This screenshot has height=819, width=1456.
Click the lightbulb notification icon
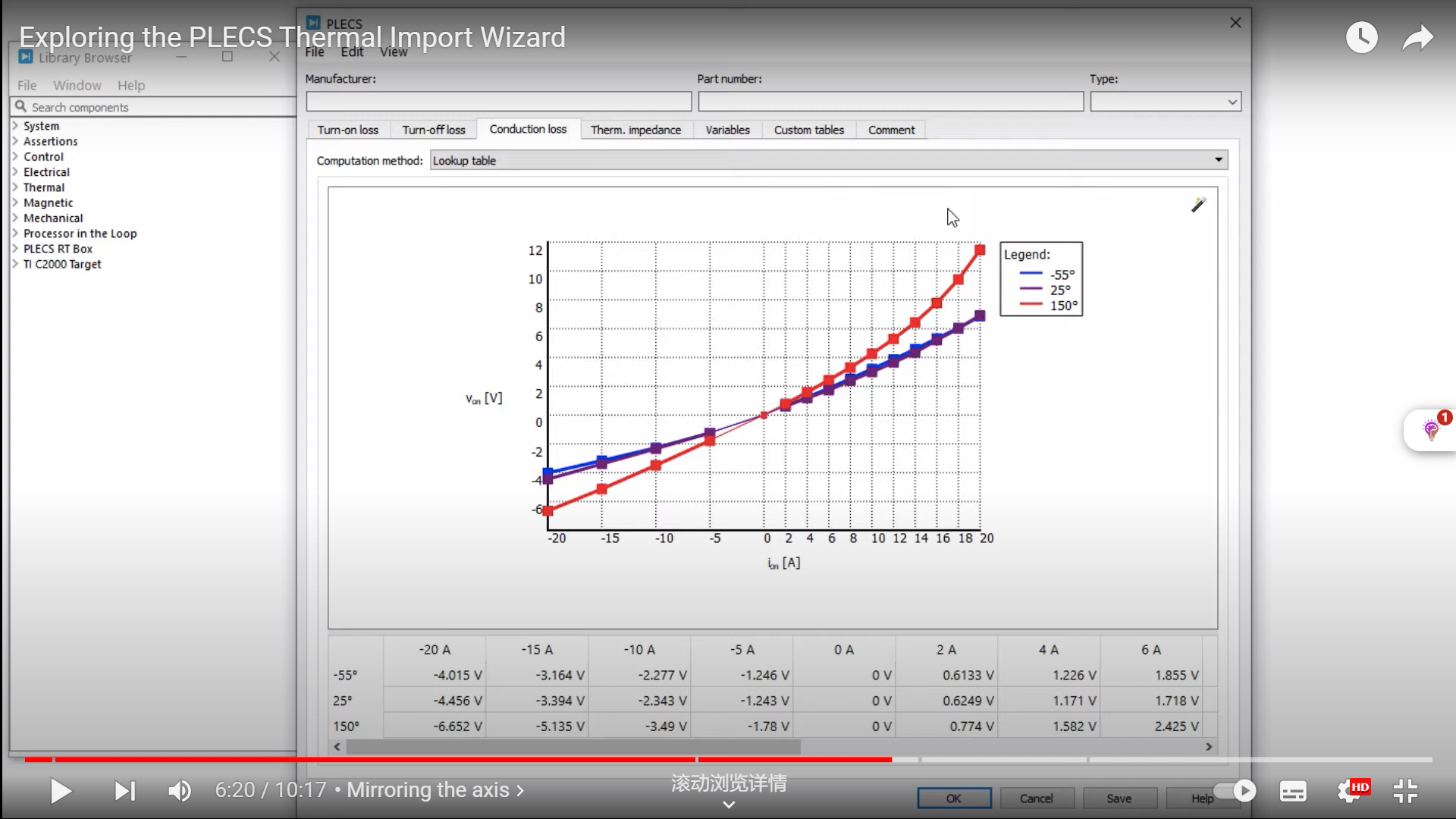1430,431
